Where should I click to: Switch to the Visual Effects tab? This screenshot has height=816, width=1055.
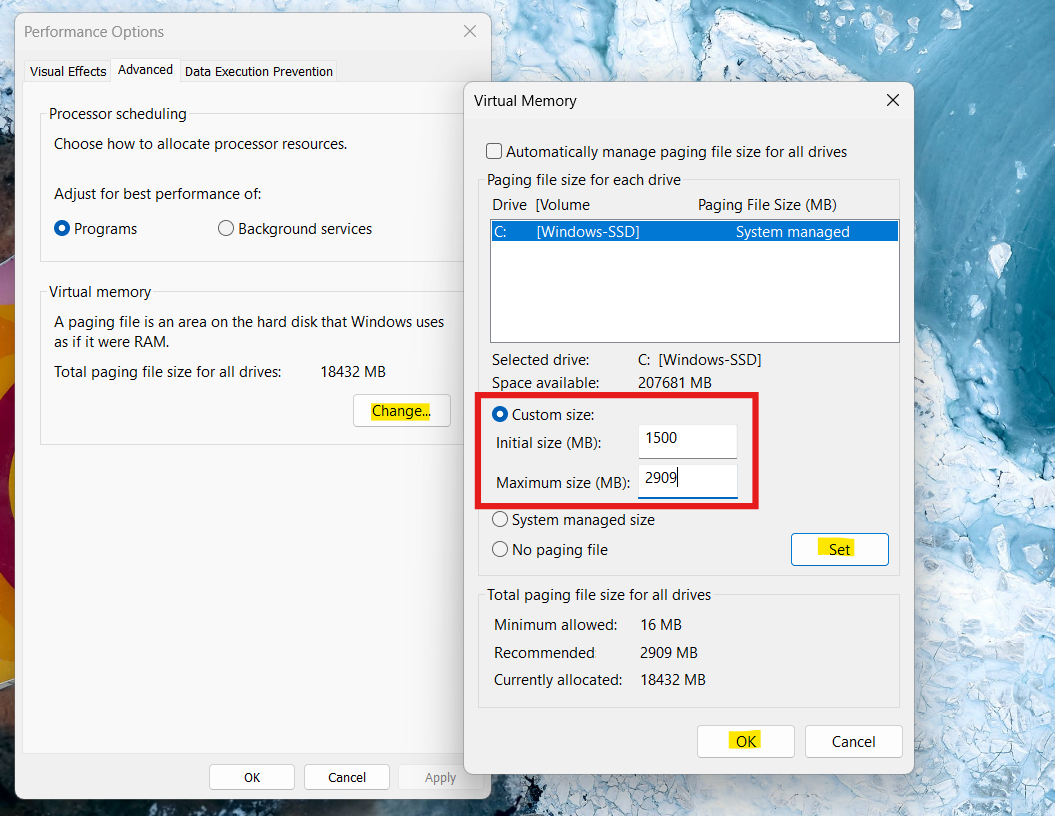click(x=67, y=71)
